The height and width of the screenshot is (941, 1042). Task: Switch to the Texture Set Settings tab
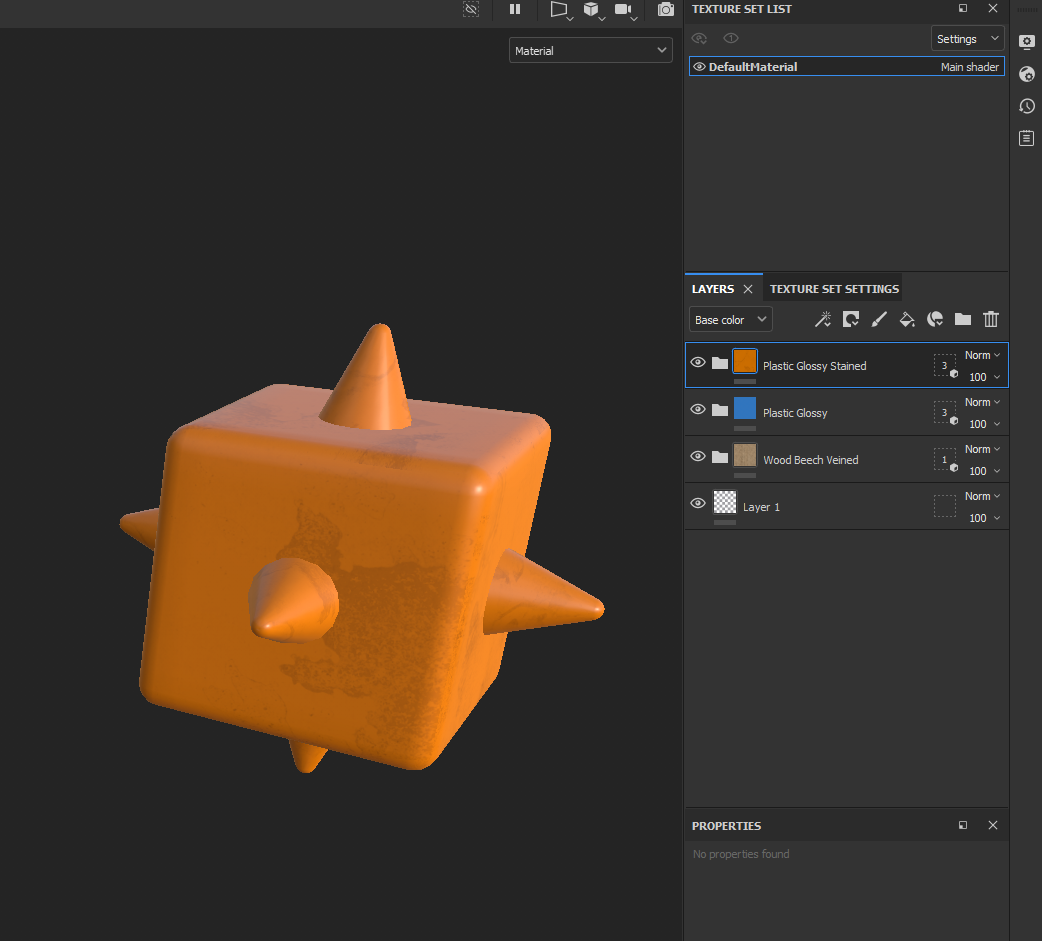point(832,287)
